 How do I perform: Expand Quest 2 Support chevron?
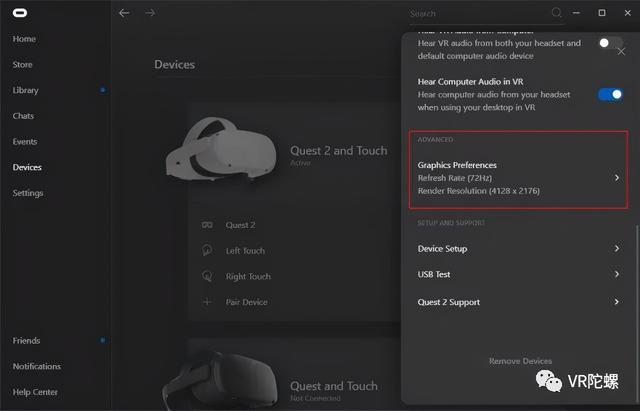tap(617, 302)
